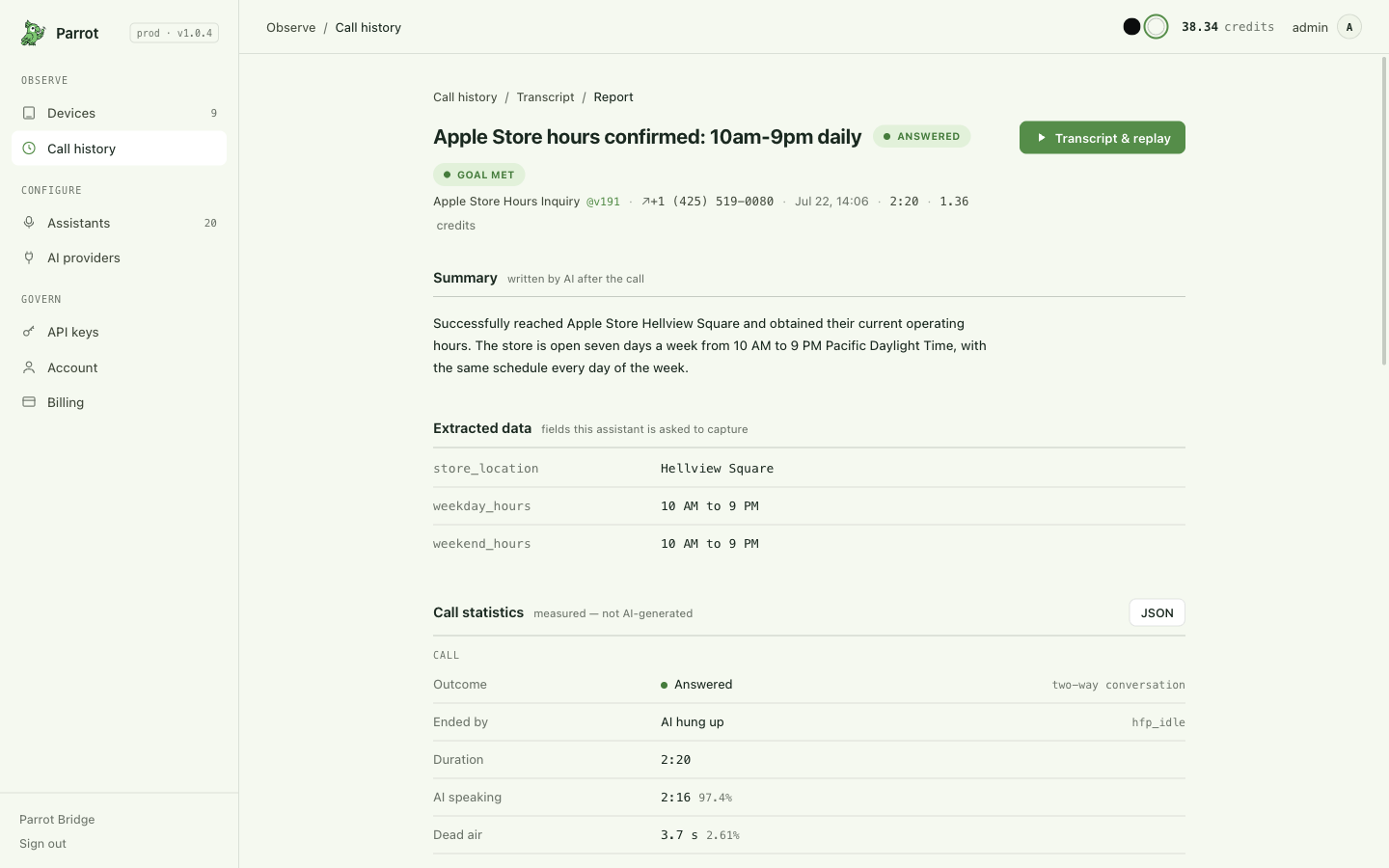This screenshot has width=1389, height=868.
Task: Click the Devices count 9
Action: click(214, 113)
